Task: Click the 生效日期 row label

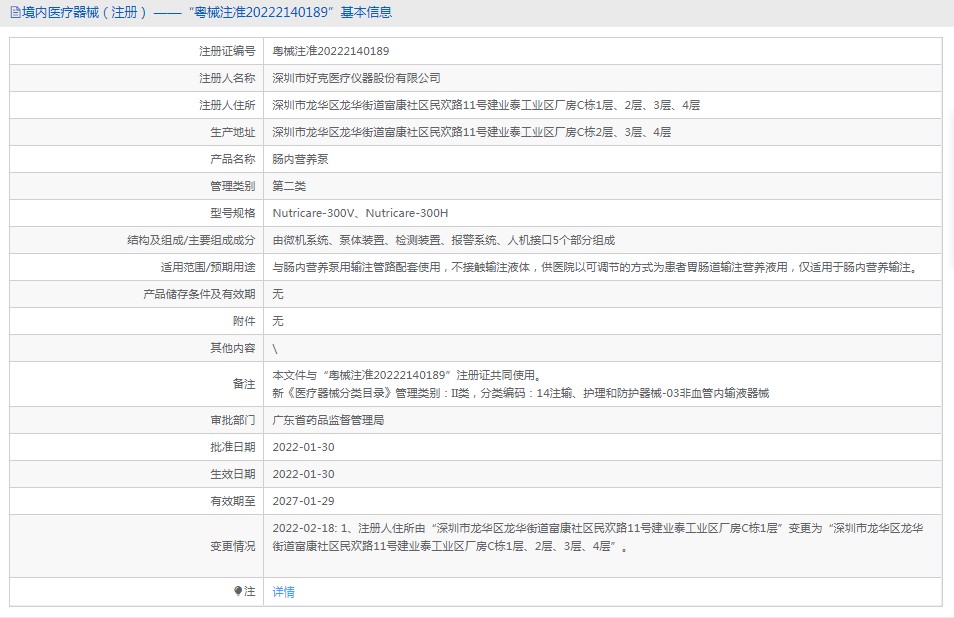Action: (232, 474)
